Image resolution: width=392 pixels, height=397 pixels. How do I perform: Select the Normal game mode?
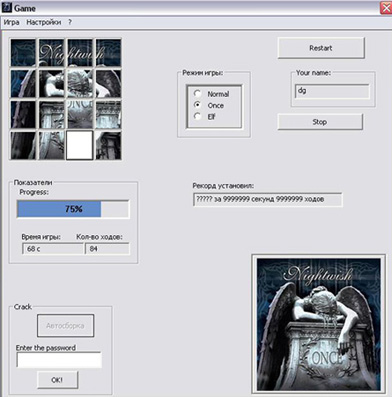[x=198, y=94]
